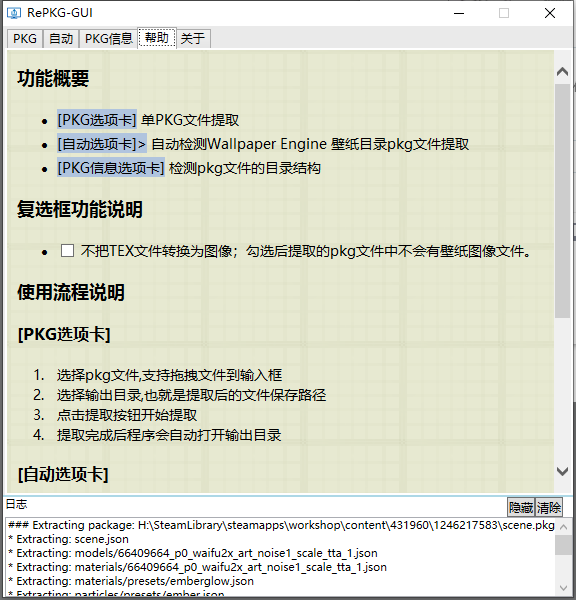
Task: Click the help panel scrollbar thumb
Action: (562, 201)
